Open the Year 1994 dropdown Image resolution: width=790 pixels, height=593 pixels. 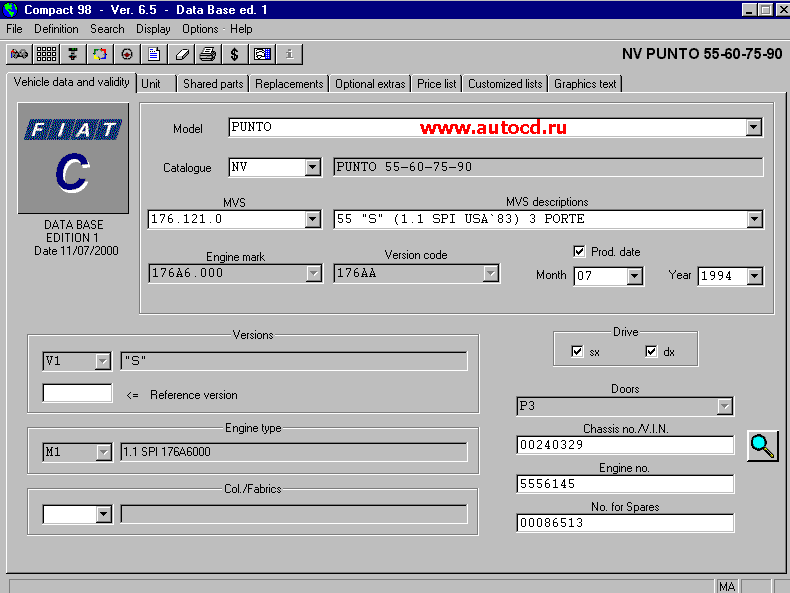[x=754, y=276]
